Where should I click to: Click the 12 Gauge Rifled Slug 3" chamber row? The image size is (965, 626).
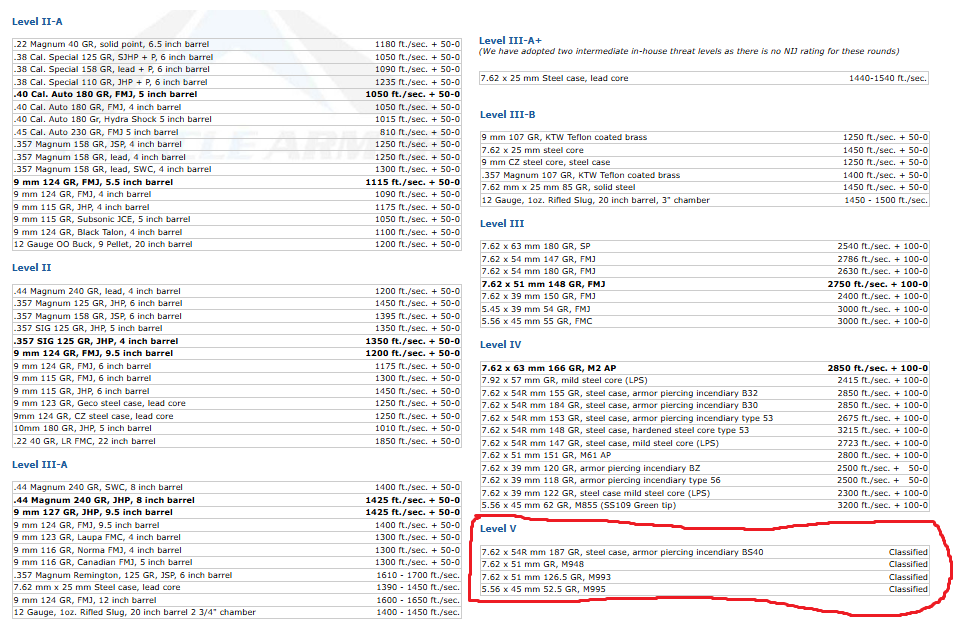(705, 200)
